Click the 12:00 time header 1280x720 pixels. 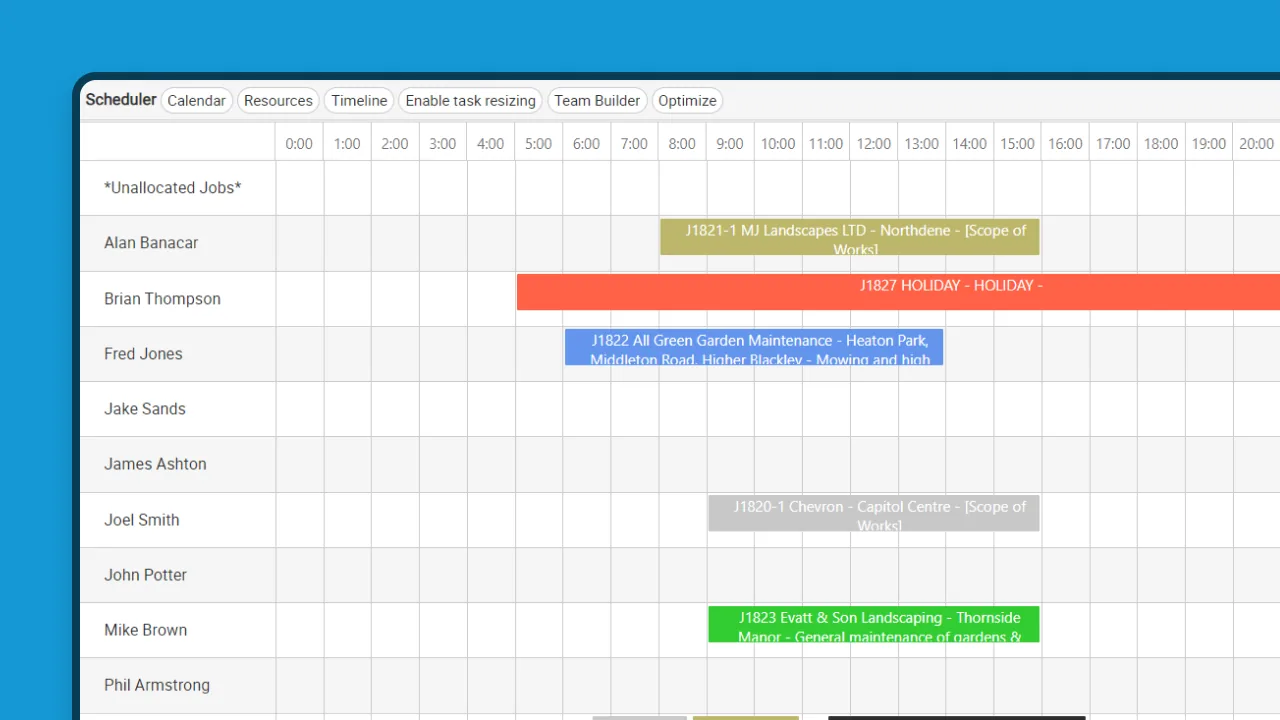[x=873, y=143]
